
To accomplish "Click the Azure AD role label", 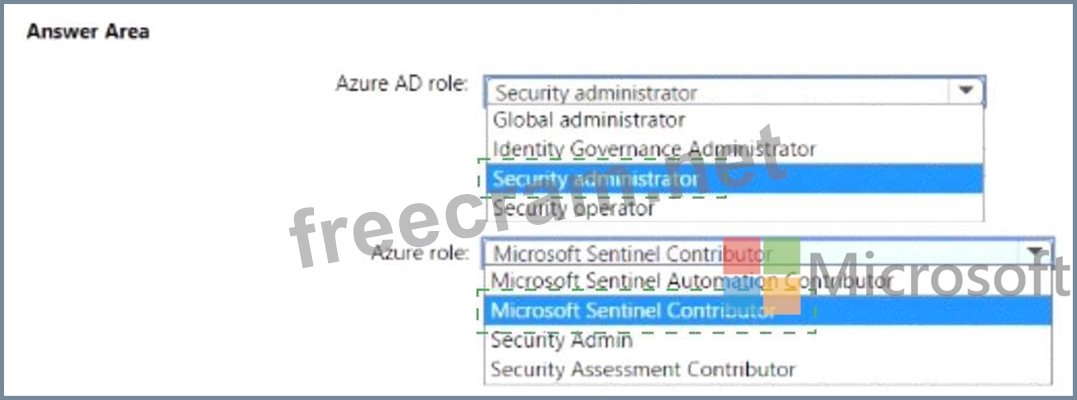I will 401,83.
